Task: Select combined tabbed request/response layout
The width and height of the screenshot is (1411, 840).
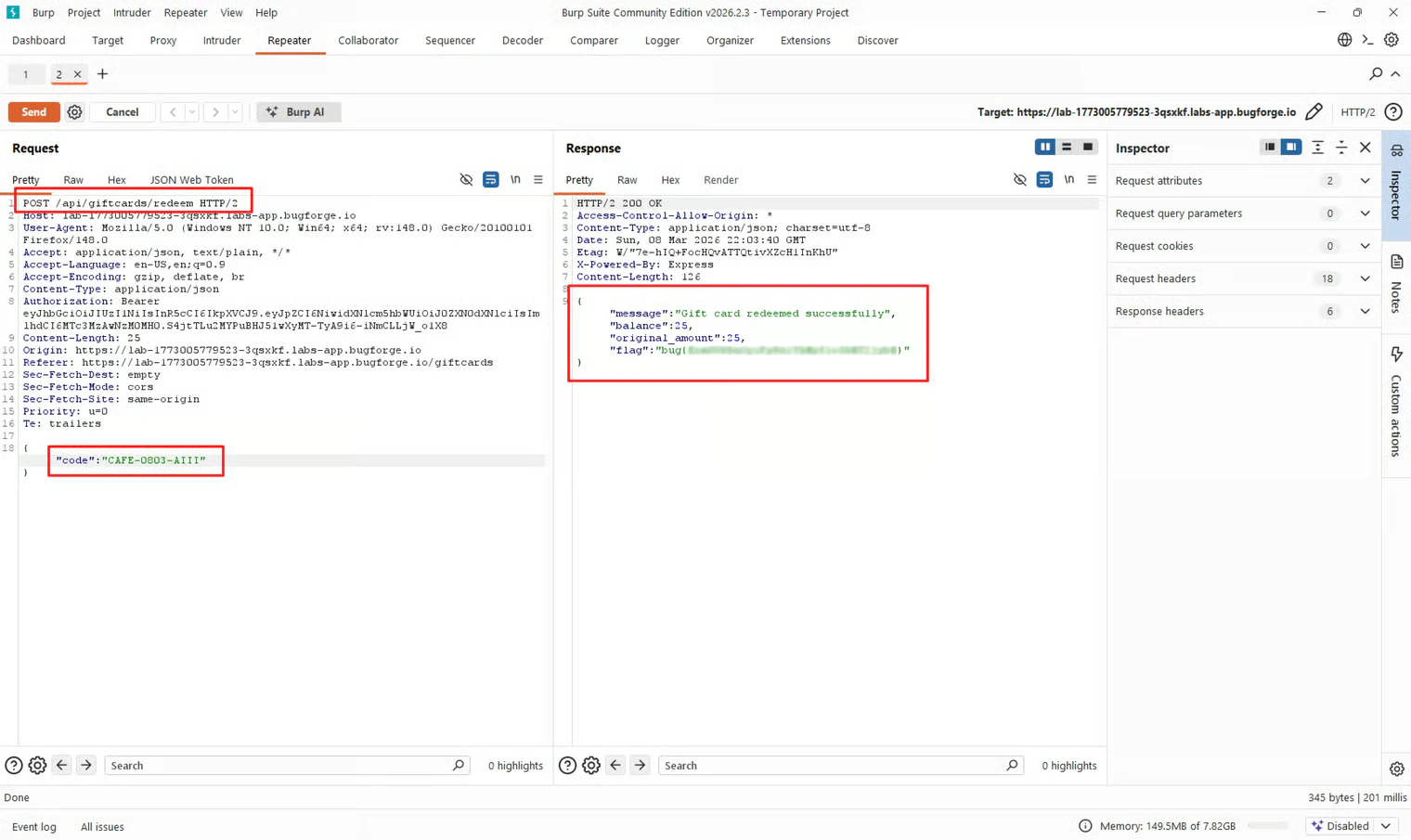Action: [1088, 147]
